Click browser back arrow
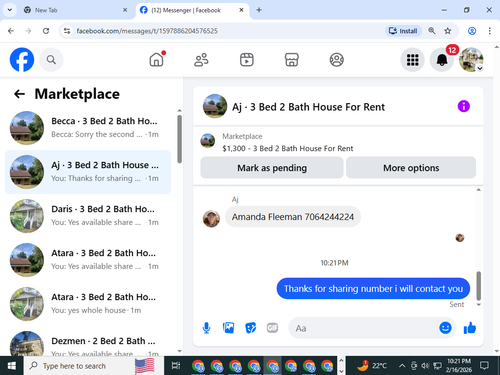This screenshot has height=375, width=500. pyautogui.click(x=11, y=31)
